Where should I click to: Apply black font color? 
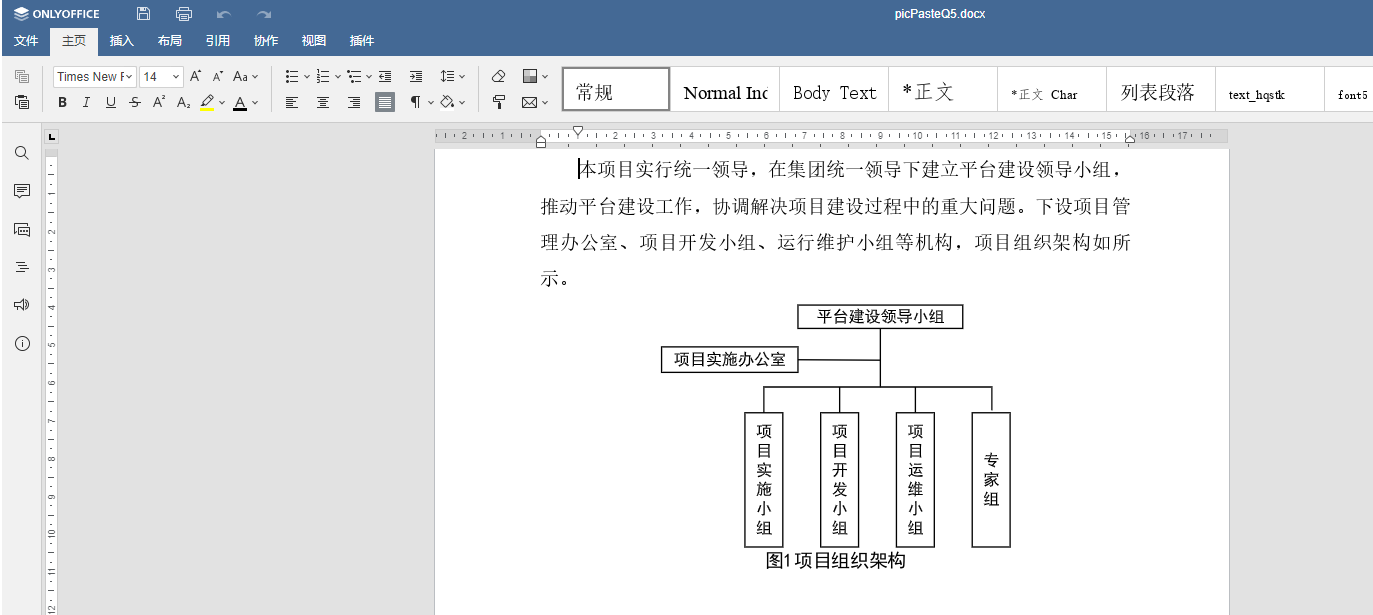pyautogui.click(x=240, y=102)
